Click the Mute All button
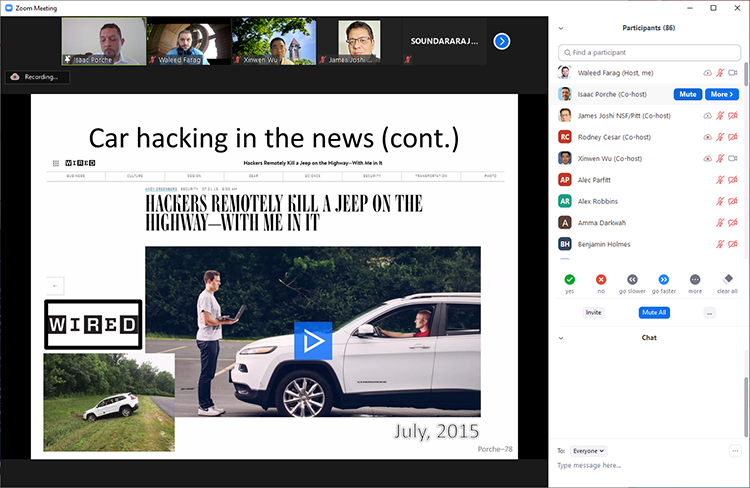The image size is (750, 488). 654,312
